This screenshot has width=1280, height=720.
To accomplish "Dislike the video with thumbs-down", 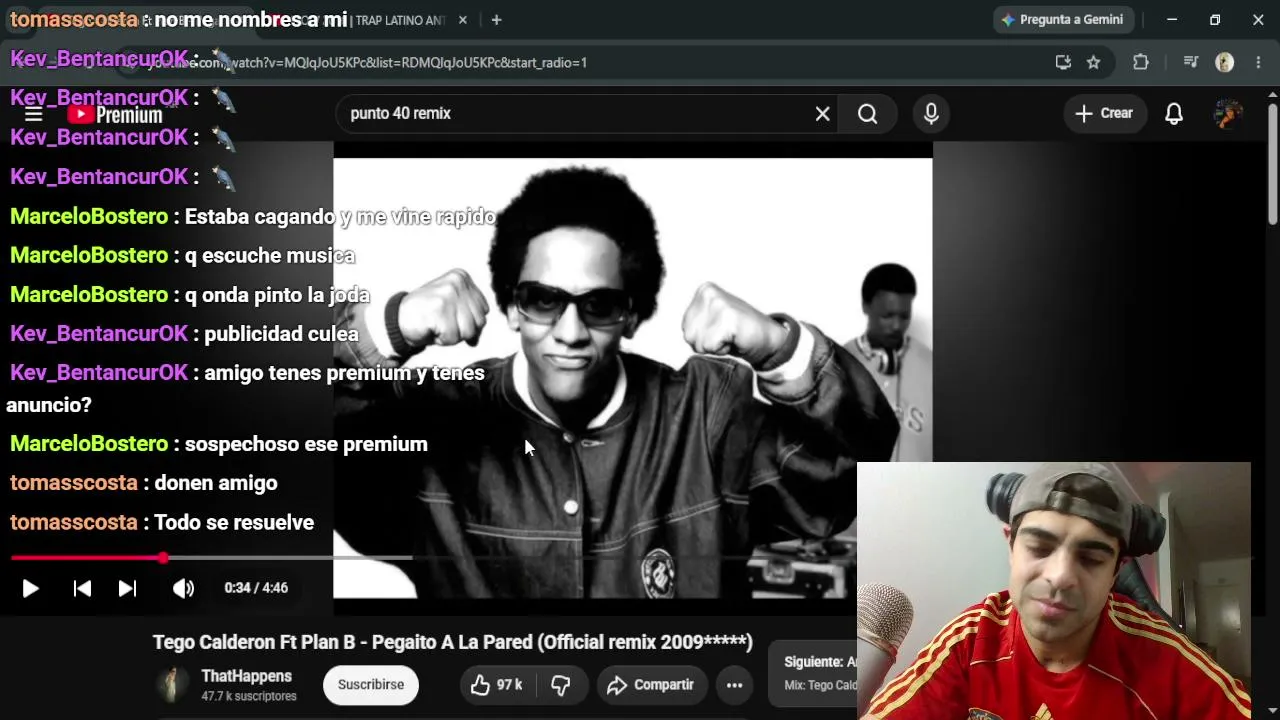I will (x=561, y=685).
